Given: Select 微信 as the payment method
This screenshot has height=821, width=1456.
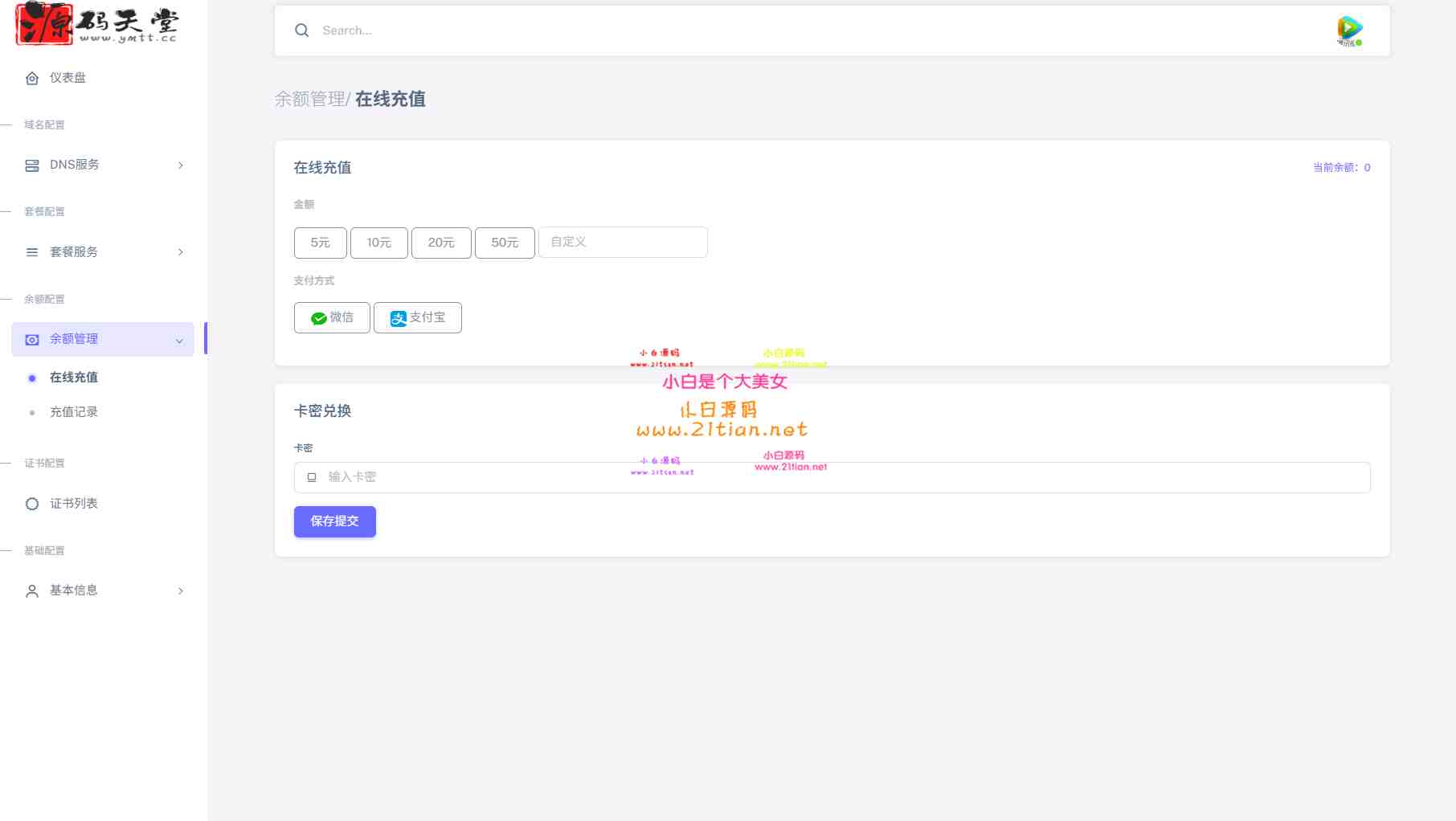Looking at the screenshot, I should coord(332,317).
